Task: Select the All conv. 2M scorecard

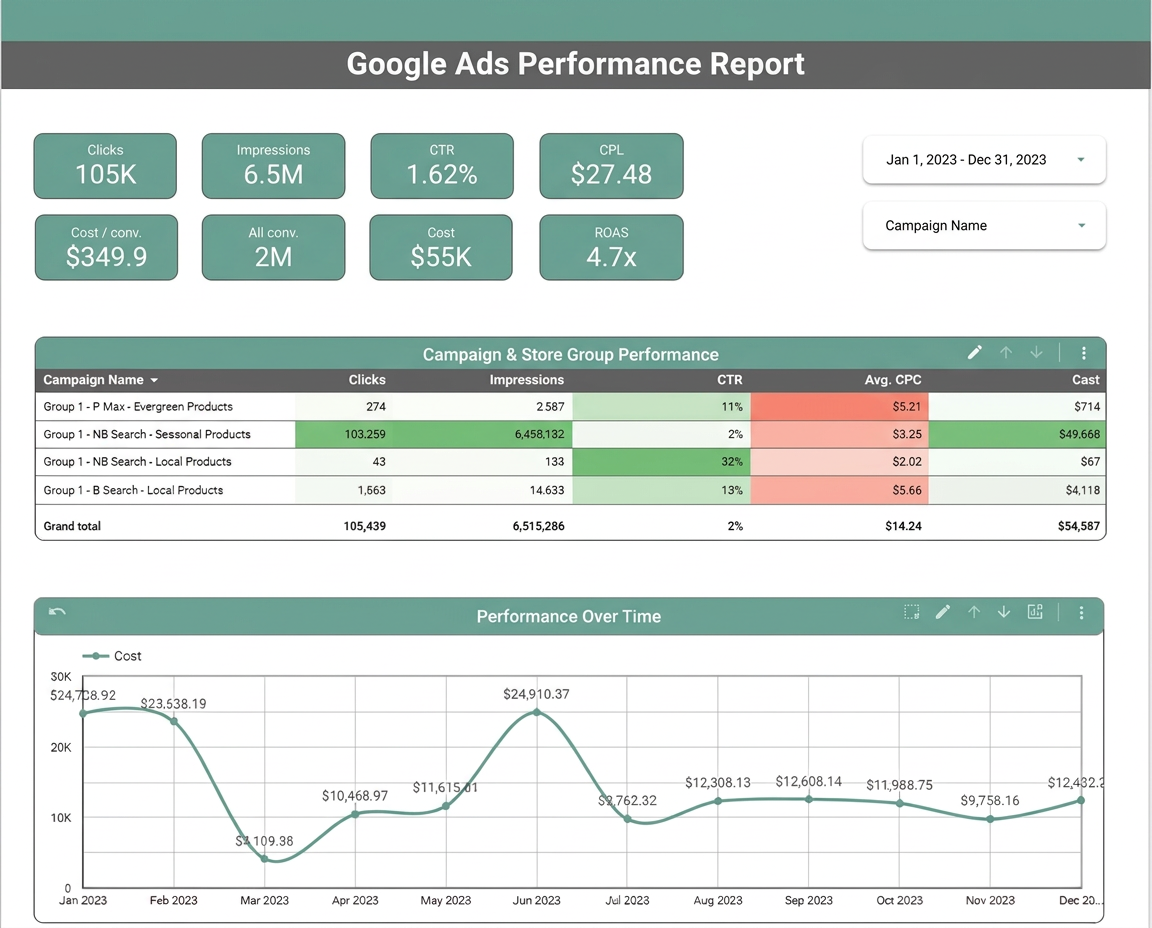Action: (273, 248)
